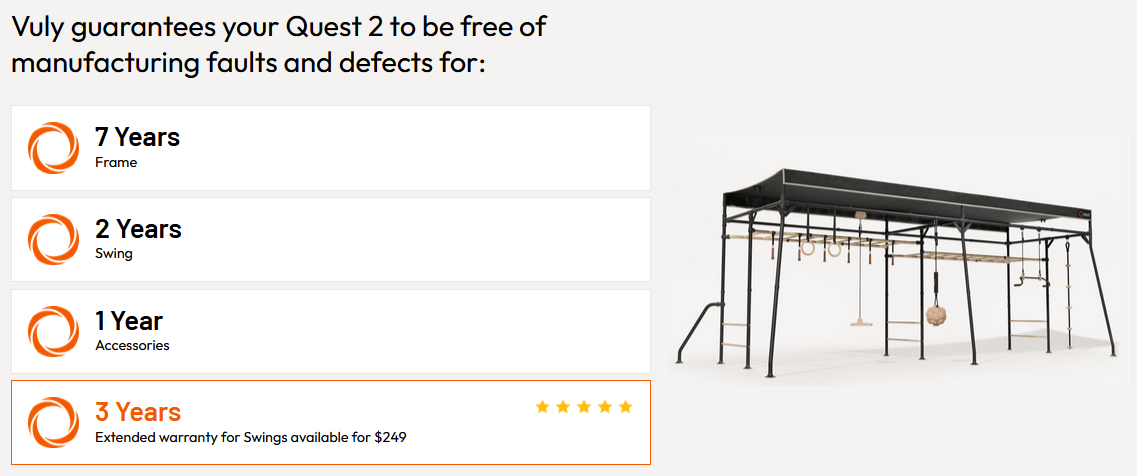This screenshot has height=476, width=1137.
Task: Click the middle star of the five-star rating
Action: pos(584,406)
